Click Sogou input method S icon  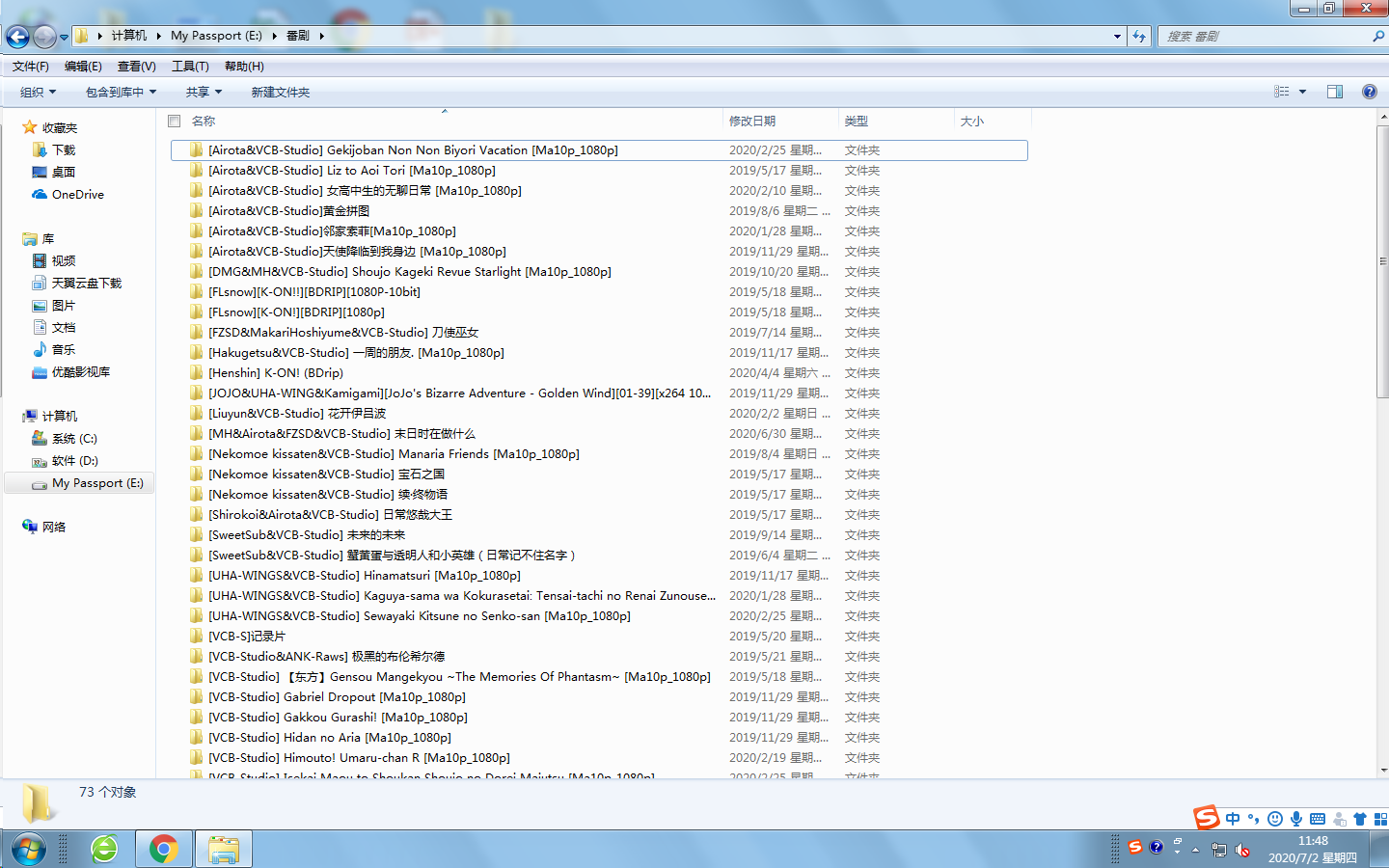pos(1207,818)
